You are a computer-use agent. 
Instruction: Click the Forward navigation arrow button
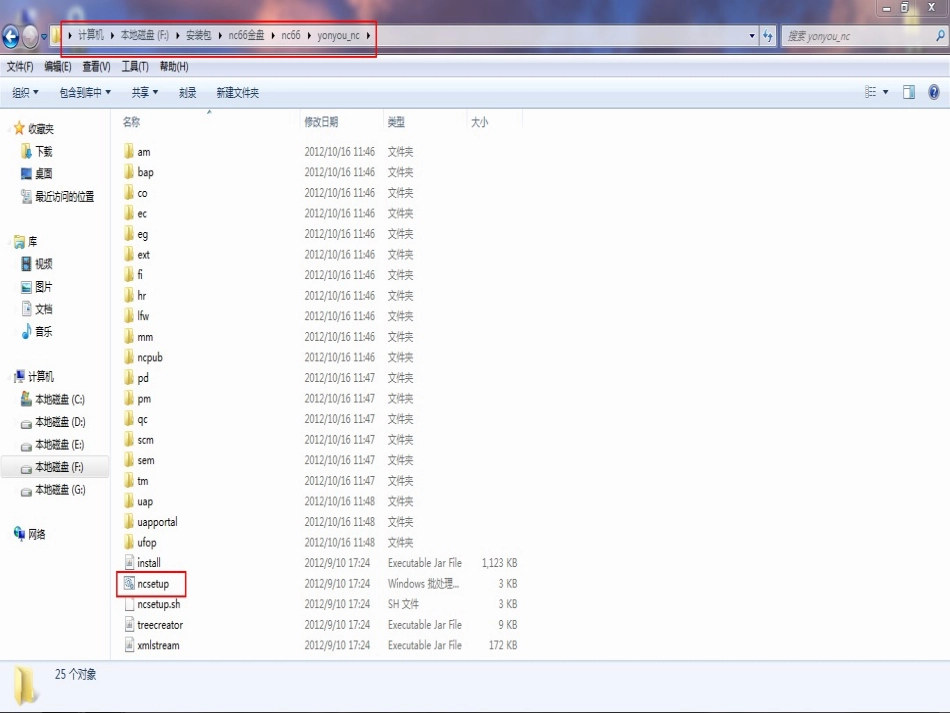coord(30,36)
